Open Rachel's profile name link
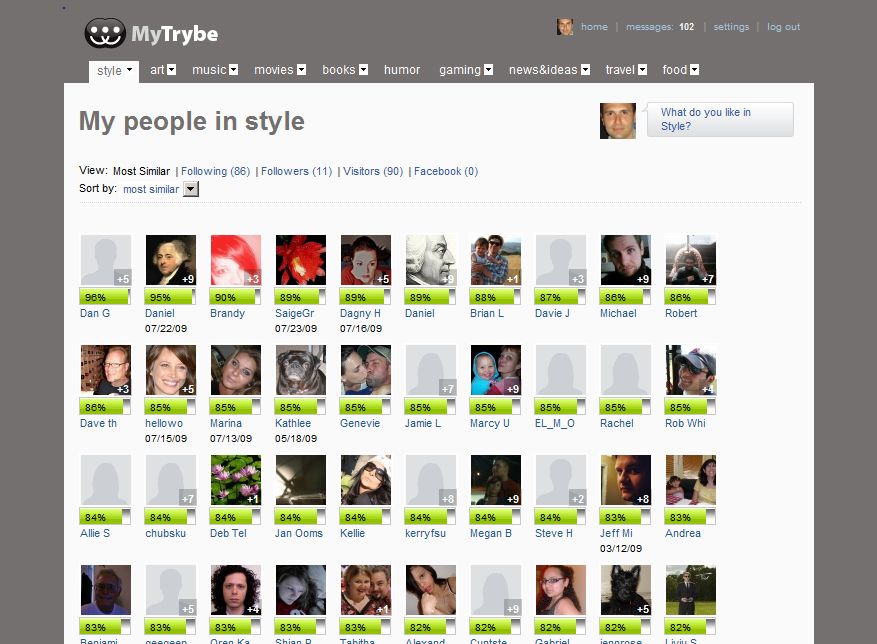 tap(617, 424)
